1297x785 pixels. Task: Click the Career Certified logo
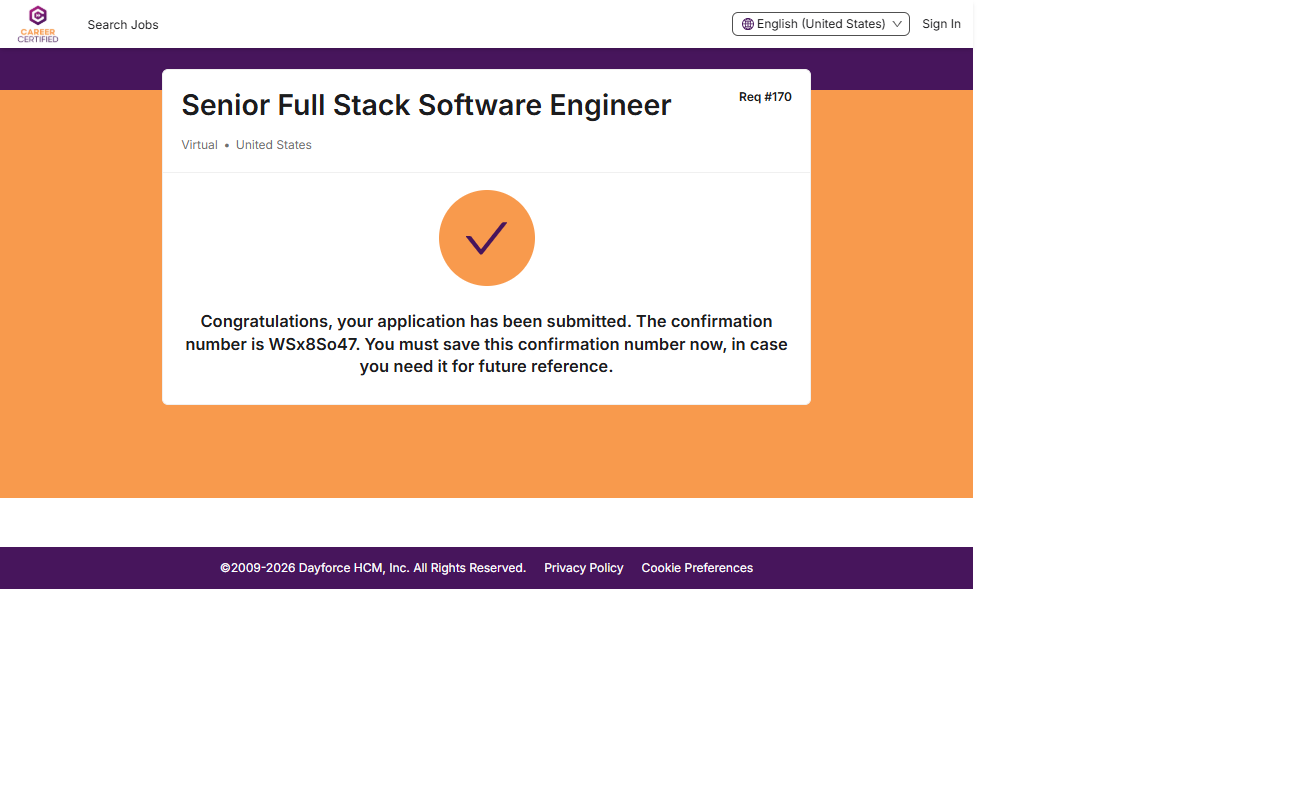point(38,24)
